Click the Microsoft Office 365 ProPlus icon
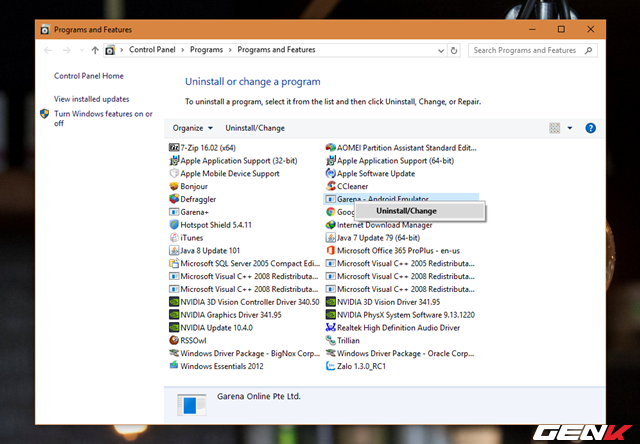640x444 pixels. tap(330, 250)
